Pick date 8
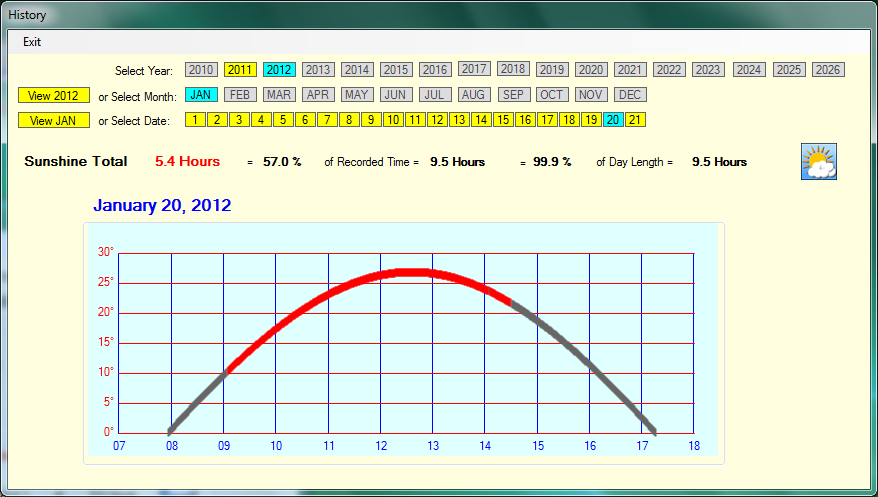878x497 pixels. point(349,120)
